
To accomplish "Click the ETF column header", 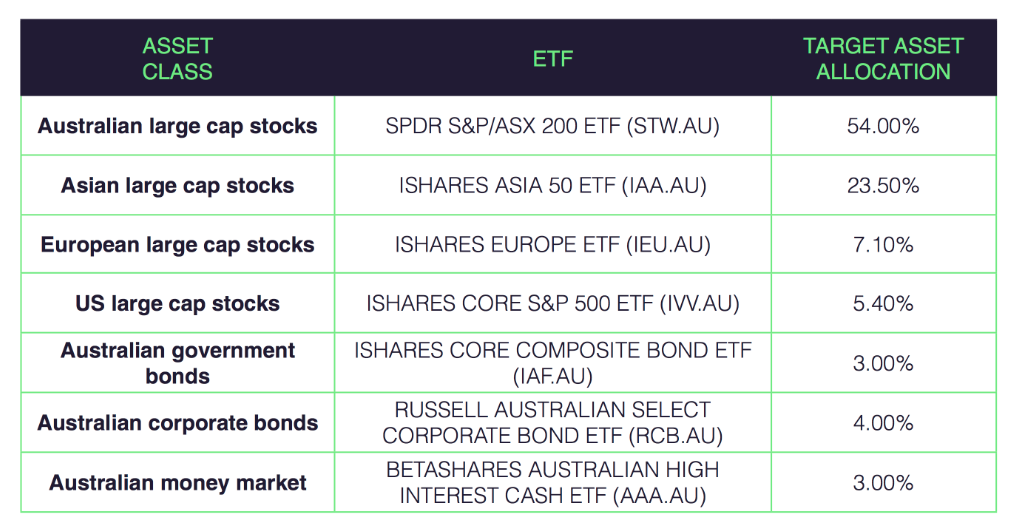I will (x=552, y=59).
